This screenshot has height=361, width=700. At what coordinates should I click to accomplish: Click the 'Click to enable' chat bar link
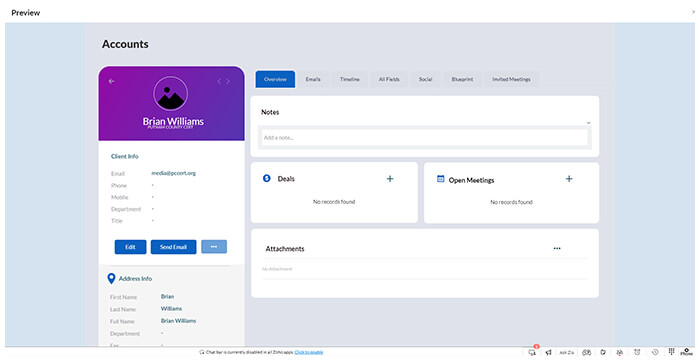point(308,353)
